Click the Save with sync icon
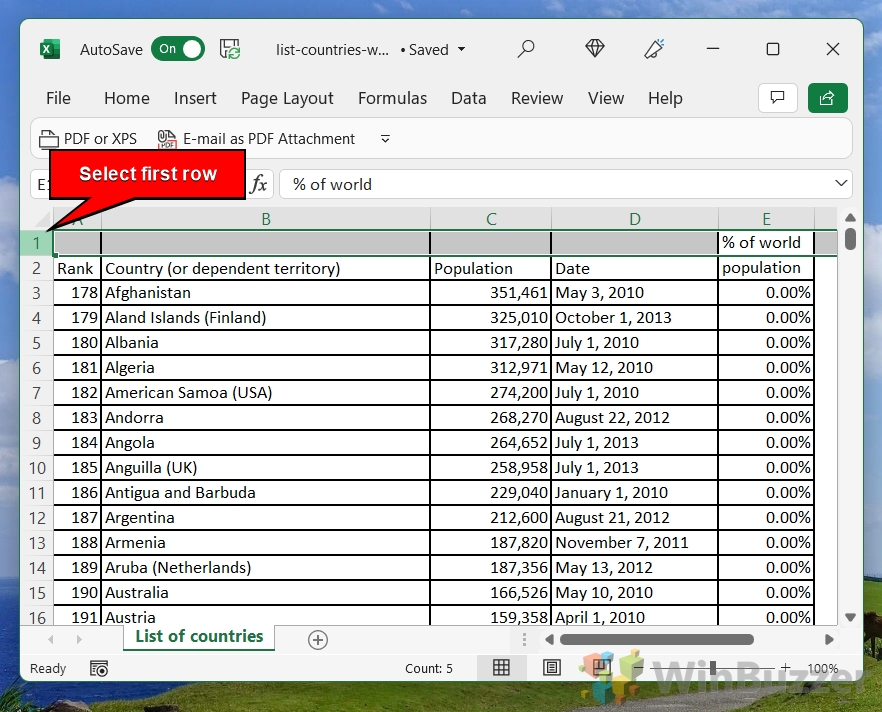 click(230, 49)
